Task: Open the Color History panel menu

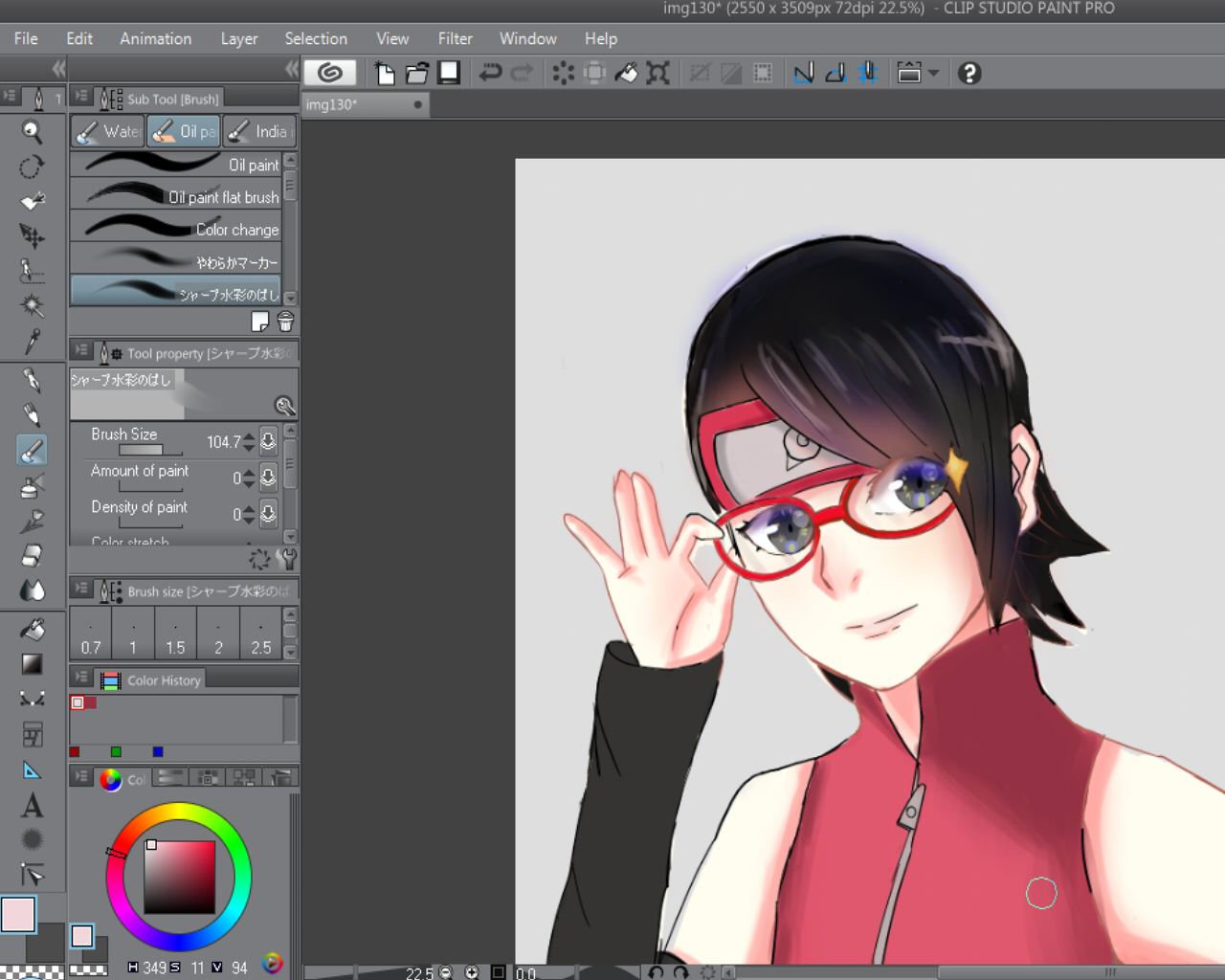Action: pyautogui.click(x=81, y=679)
